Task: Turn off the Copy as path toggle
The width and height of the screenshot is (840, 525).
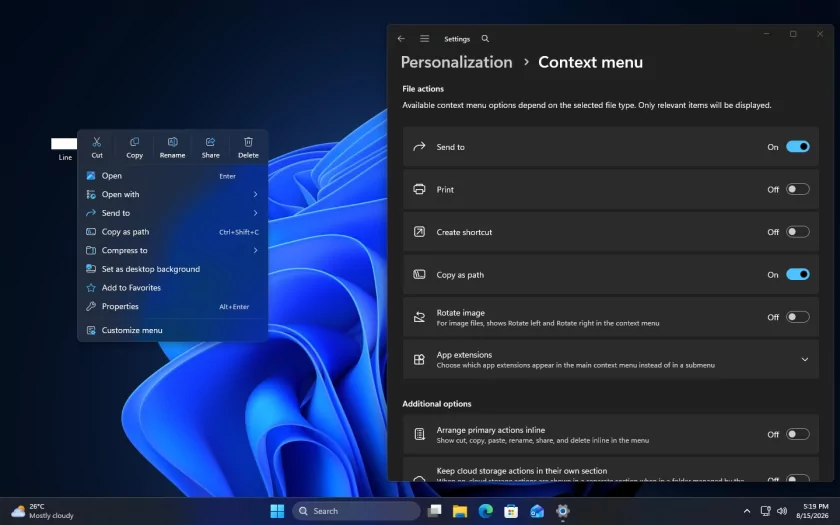Action: (798, 274)
